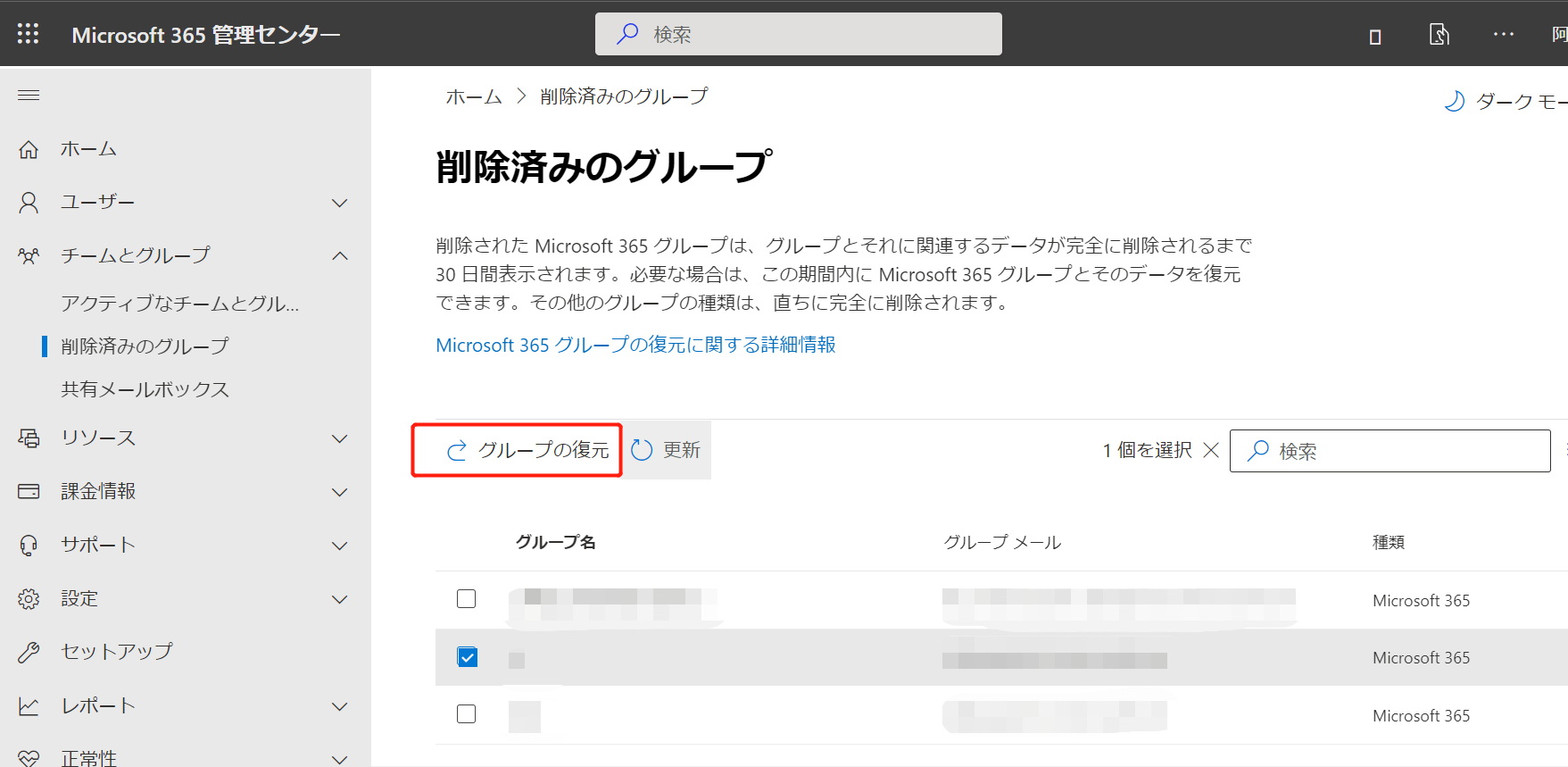This screenshot has height=767, width=1568.
Task: Click Microsoft 365 管理センター title
Action: [x=206, y=35]
